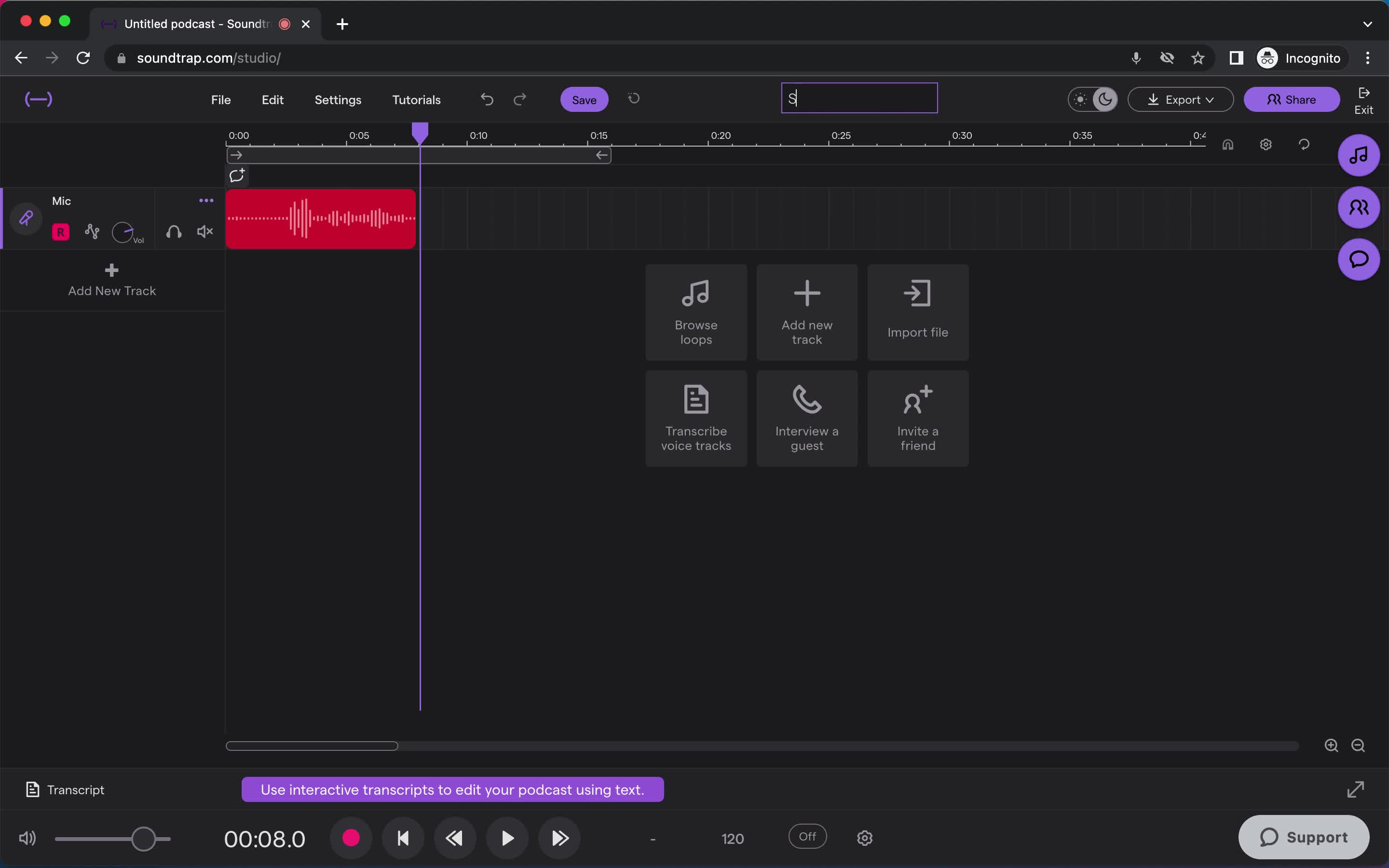Click the collaborator/friends panel icon
This screenshot has height=868, width=1389.
[1358, 207]
